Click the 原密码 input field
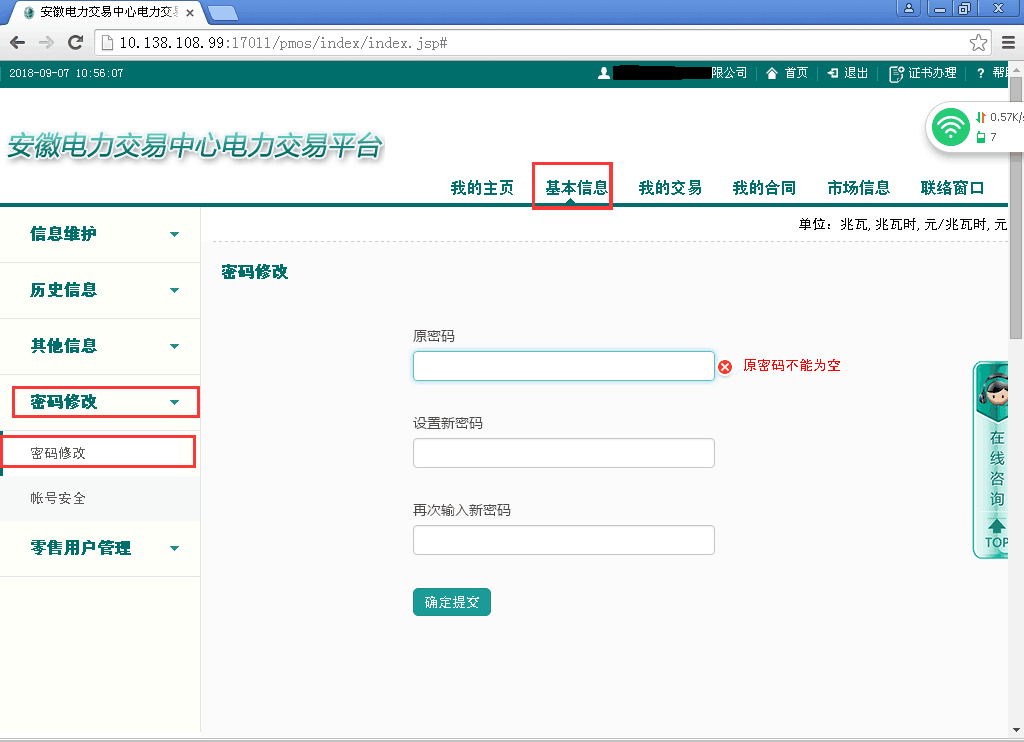This screenshot has width=1024, height=742. pyautogui.click(x=563, y=366)
